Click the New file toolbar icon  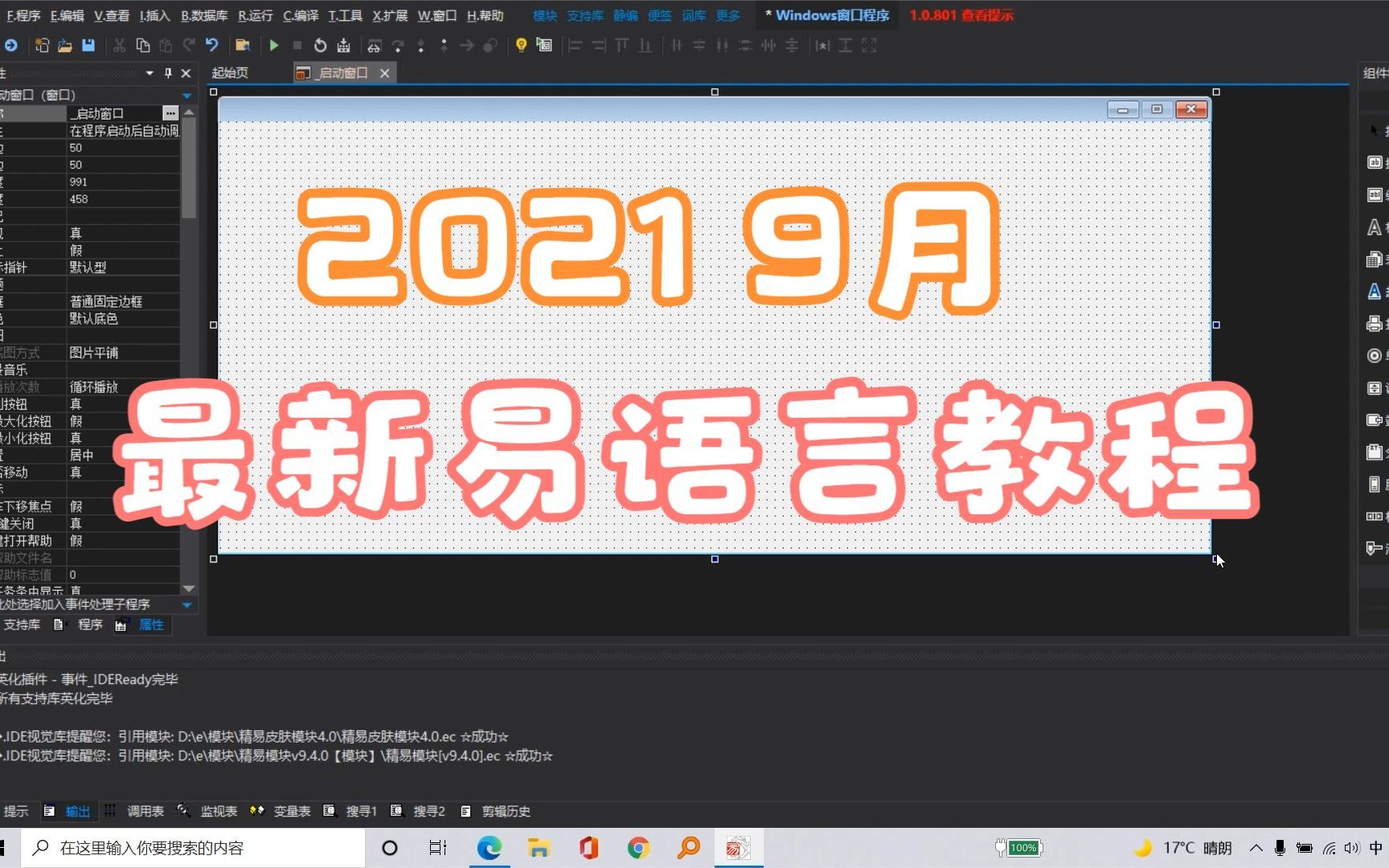[42, 46]
